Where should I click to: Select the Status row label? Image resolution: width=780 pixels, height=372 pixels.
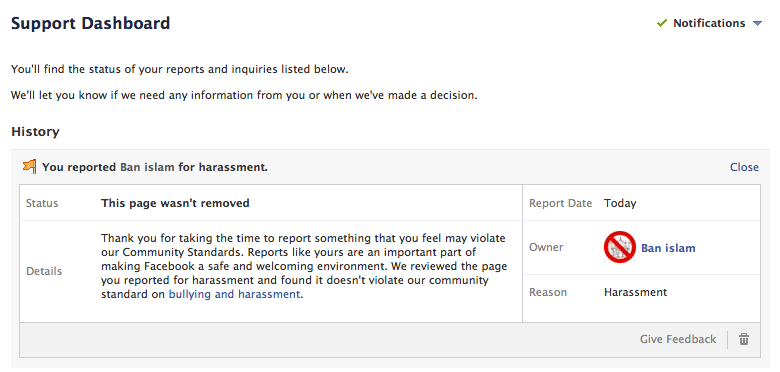pyautogui.click(x=42, y=203)
